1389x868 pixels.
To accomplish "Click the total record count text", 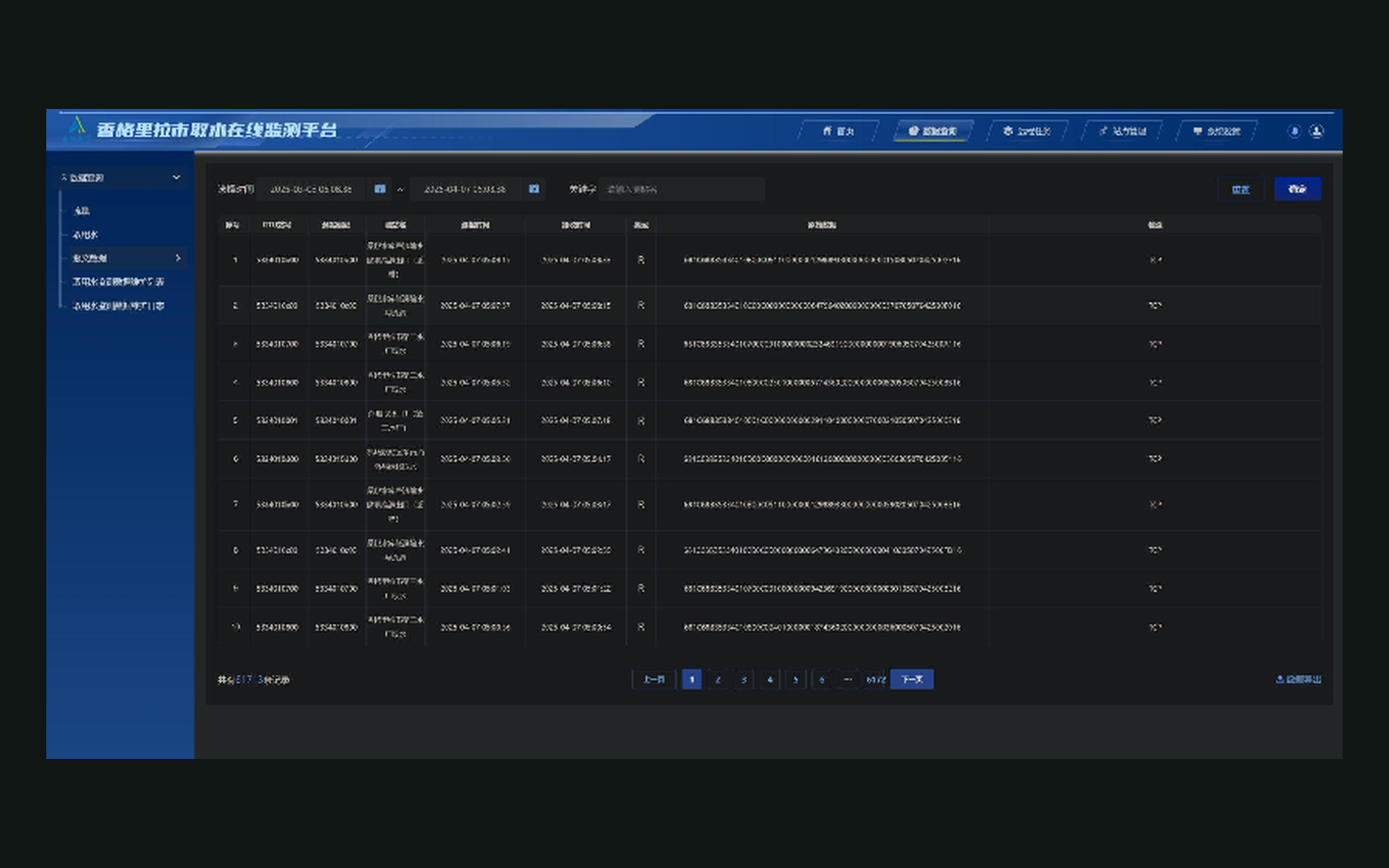I will coord(254,680).
